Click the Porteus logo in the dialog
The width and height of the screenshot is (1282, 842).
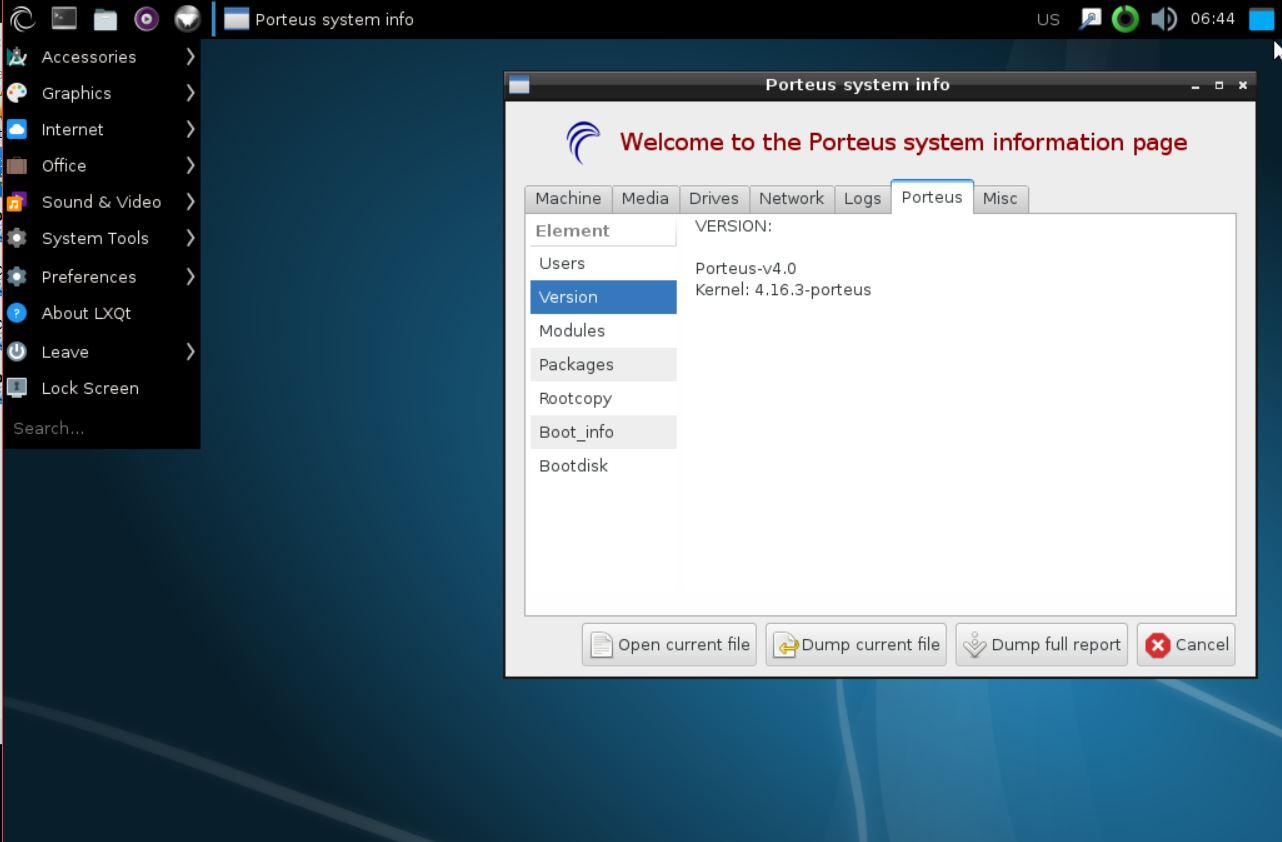[584, 142]
